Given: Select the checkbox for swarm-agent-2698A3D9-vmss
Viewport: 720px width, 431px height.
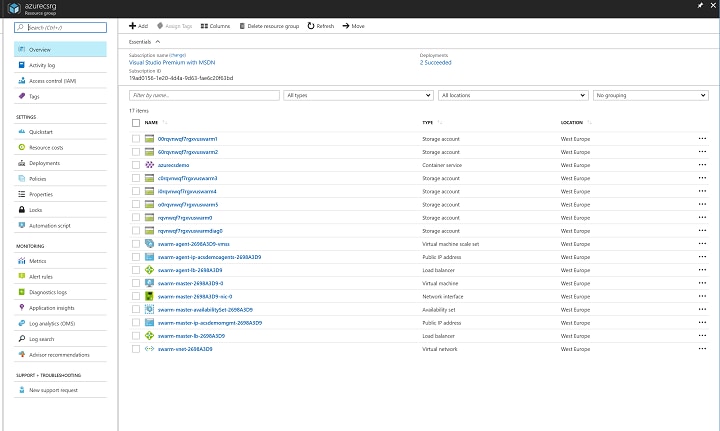Looking at the screenshot, I should tap(136, 244).
